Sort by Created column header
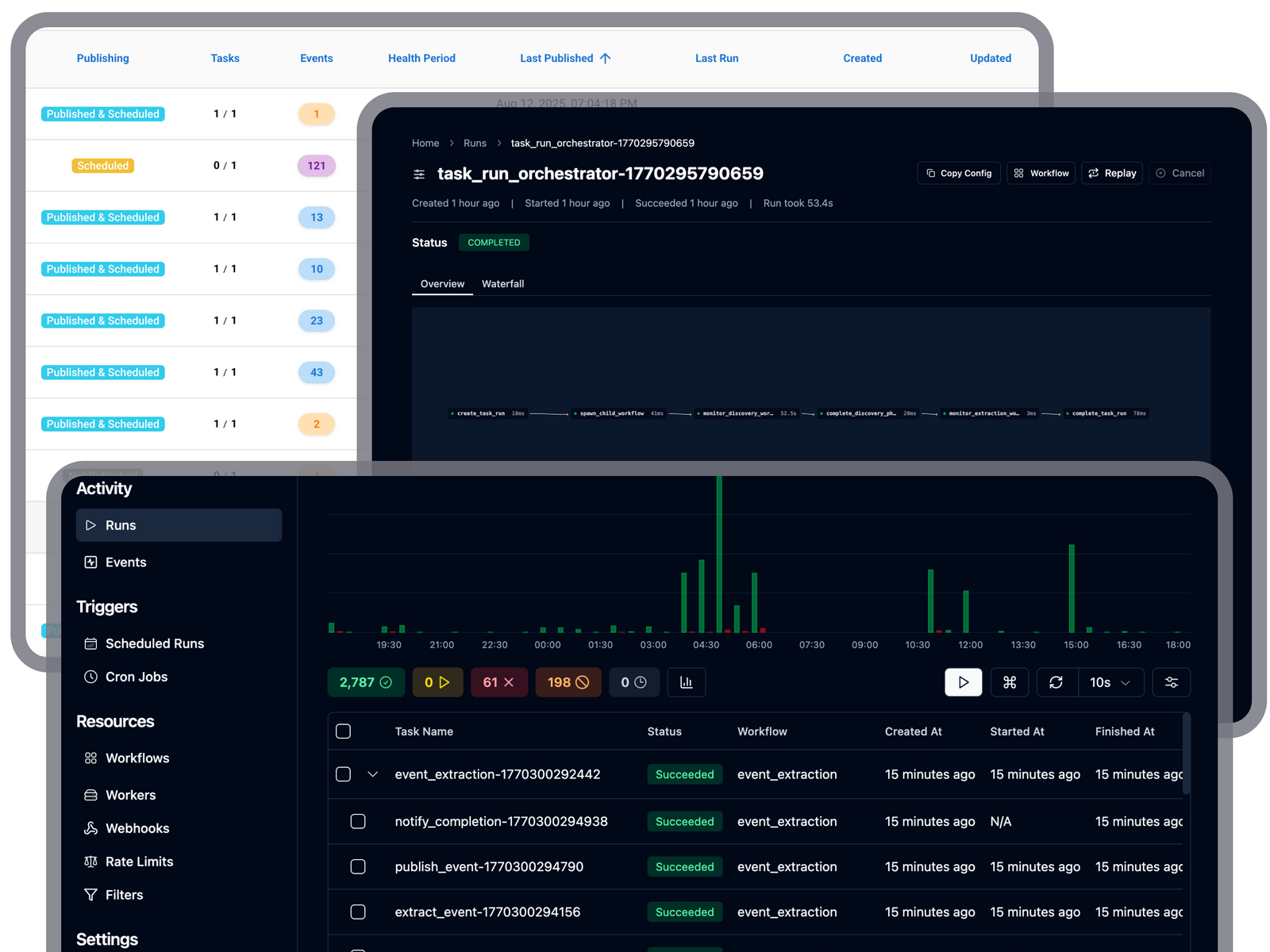Screen dimensions: 1270x952 point(863,58)
